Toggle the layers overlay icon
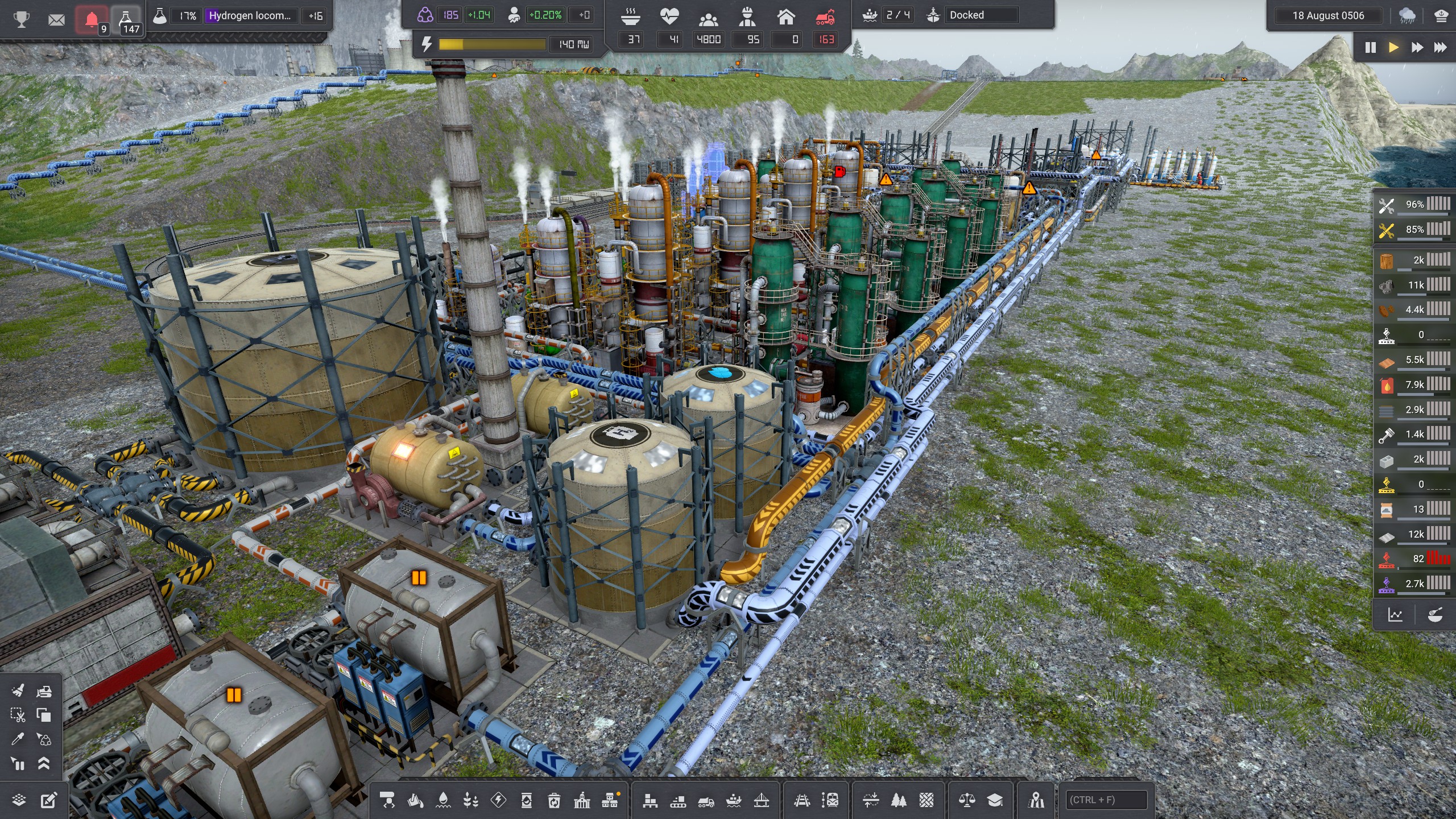Image resolution: width=1456 pixels, height=819 pixels. (19, 800)
